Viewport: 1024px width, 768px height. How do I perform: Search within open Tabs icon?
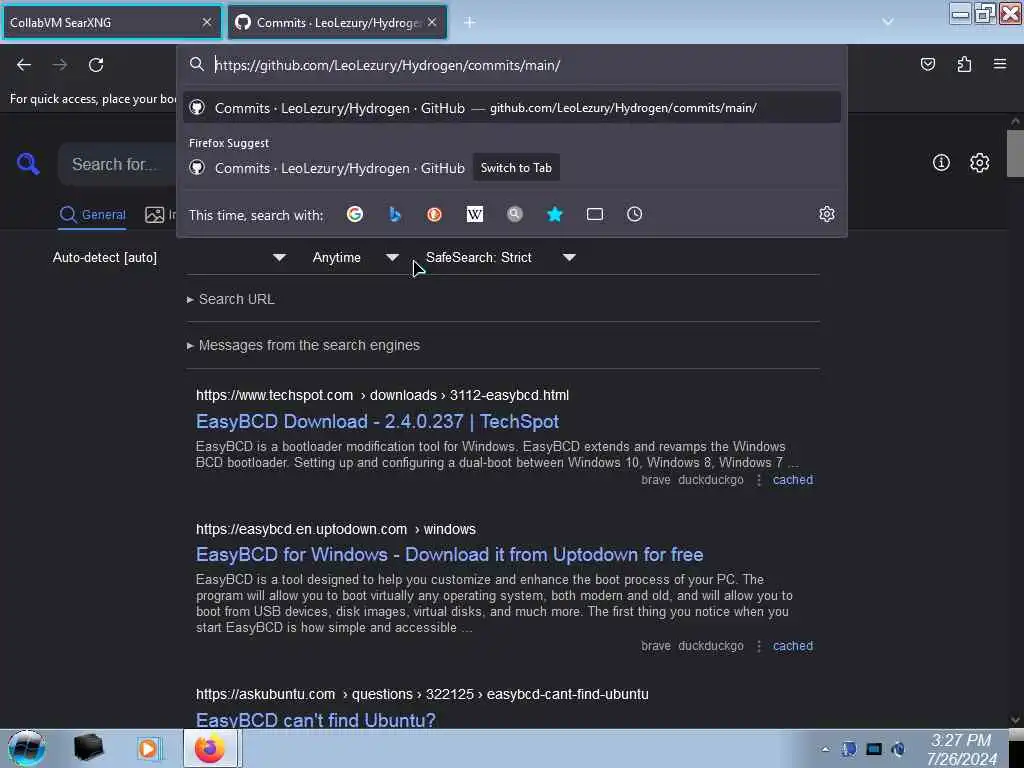click(x=594, y=214)
